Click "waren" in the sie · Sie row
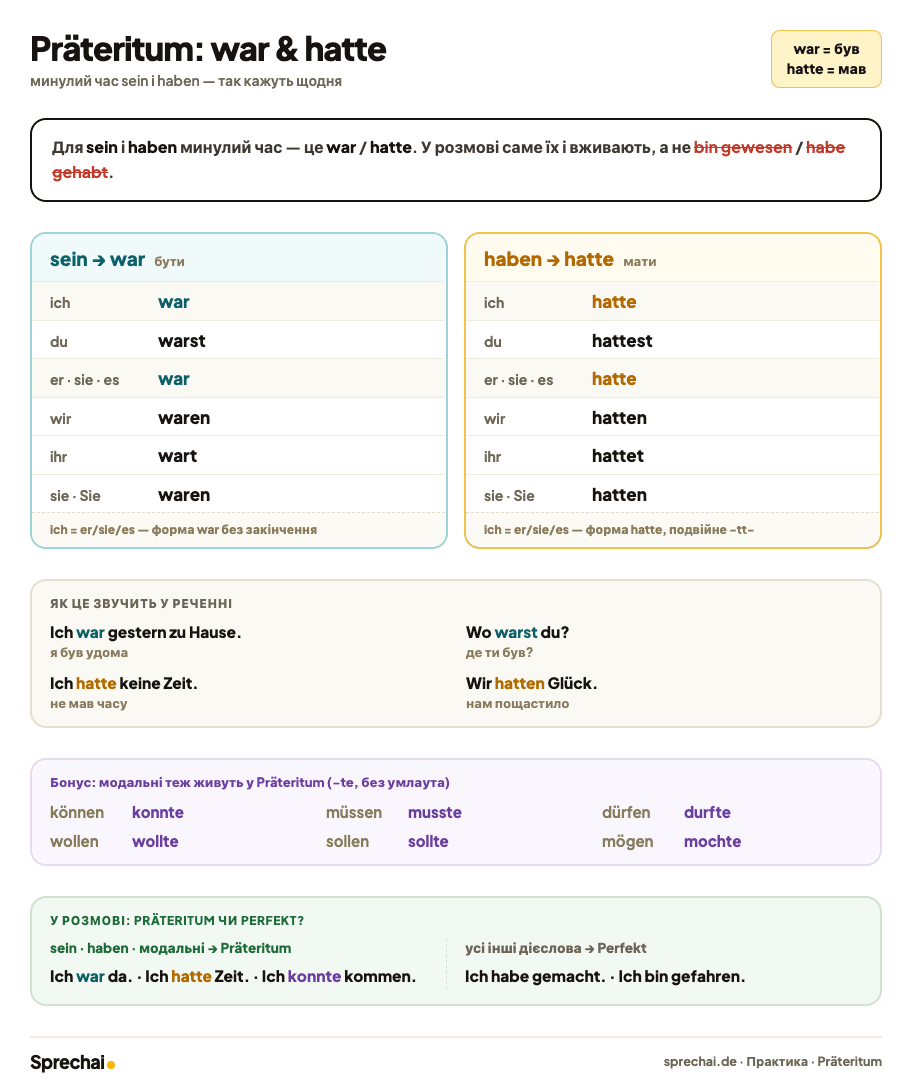 click(x=184, y=495)
